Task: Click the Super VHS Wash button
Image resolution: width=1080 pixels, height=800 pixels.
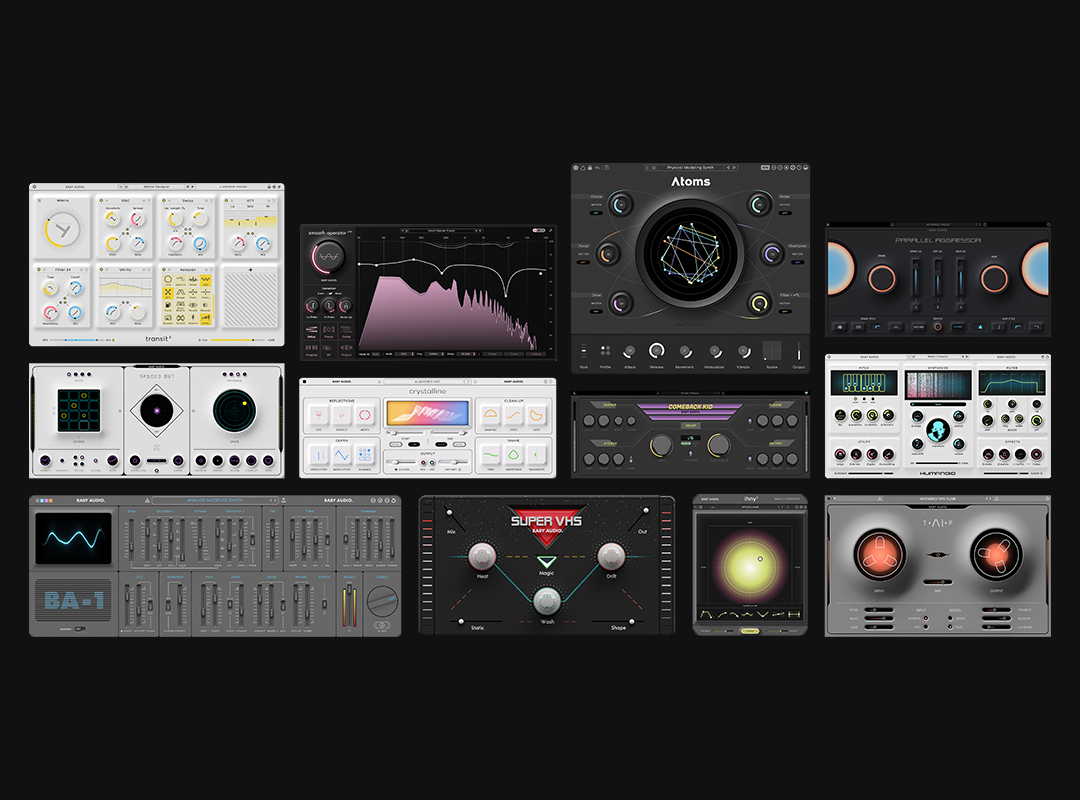Action: point(546,601)
